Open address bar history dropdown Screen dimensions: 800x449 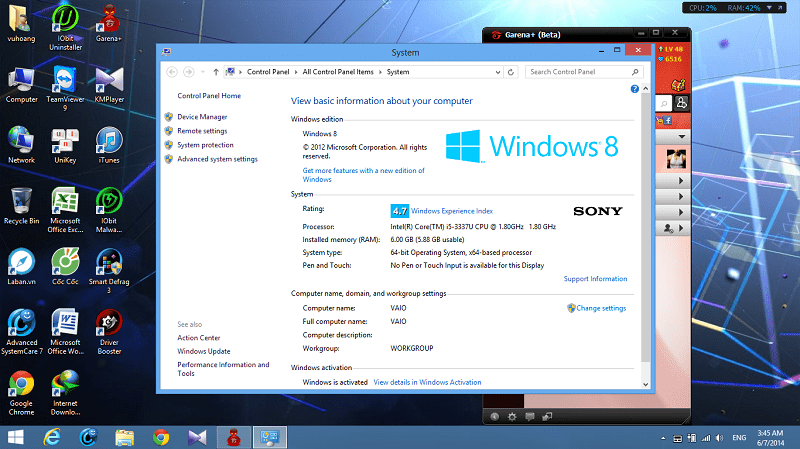[x=498, y=72]
